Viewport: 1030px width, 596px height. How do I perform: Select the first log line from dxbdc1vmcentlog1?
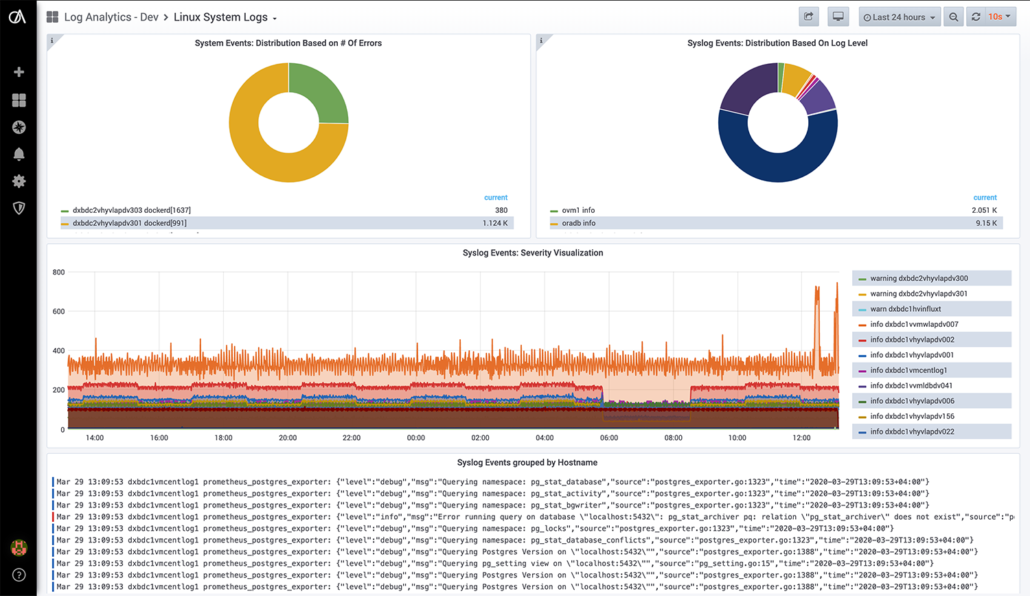point(400,480)
